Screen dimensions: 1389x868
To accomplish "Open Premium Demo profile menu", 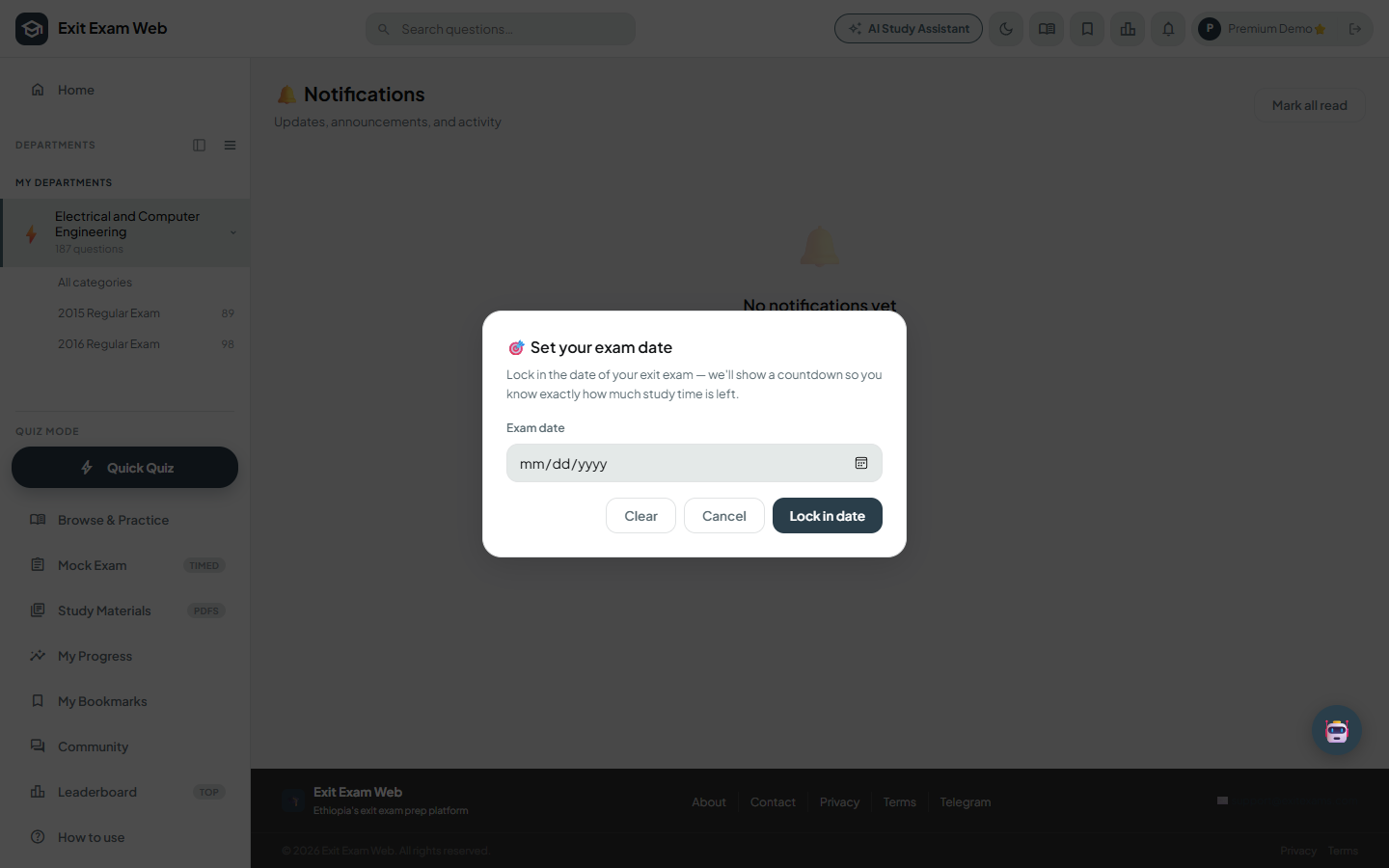I will coord(1263,29).
